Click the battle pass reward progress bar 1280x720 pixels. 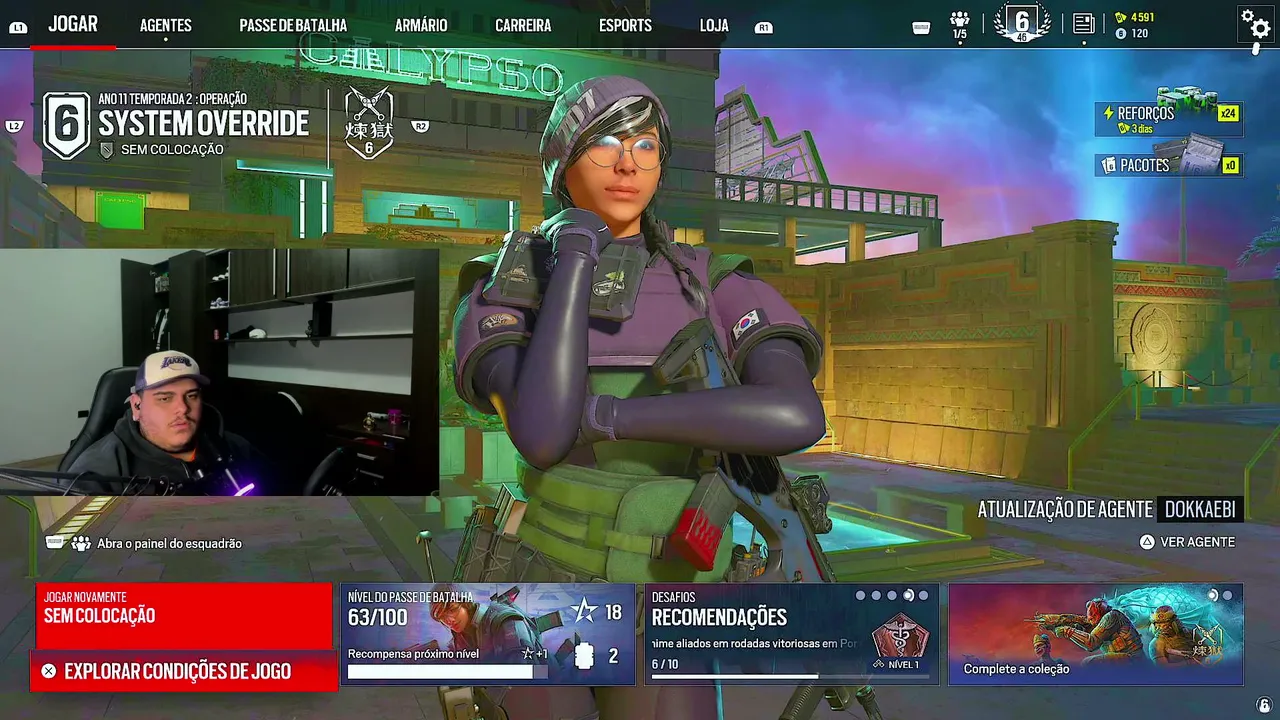pyautogui.click(x=447, y=672)
